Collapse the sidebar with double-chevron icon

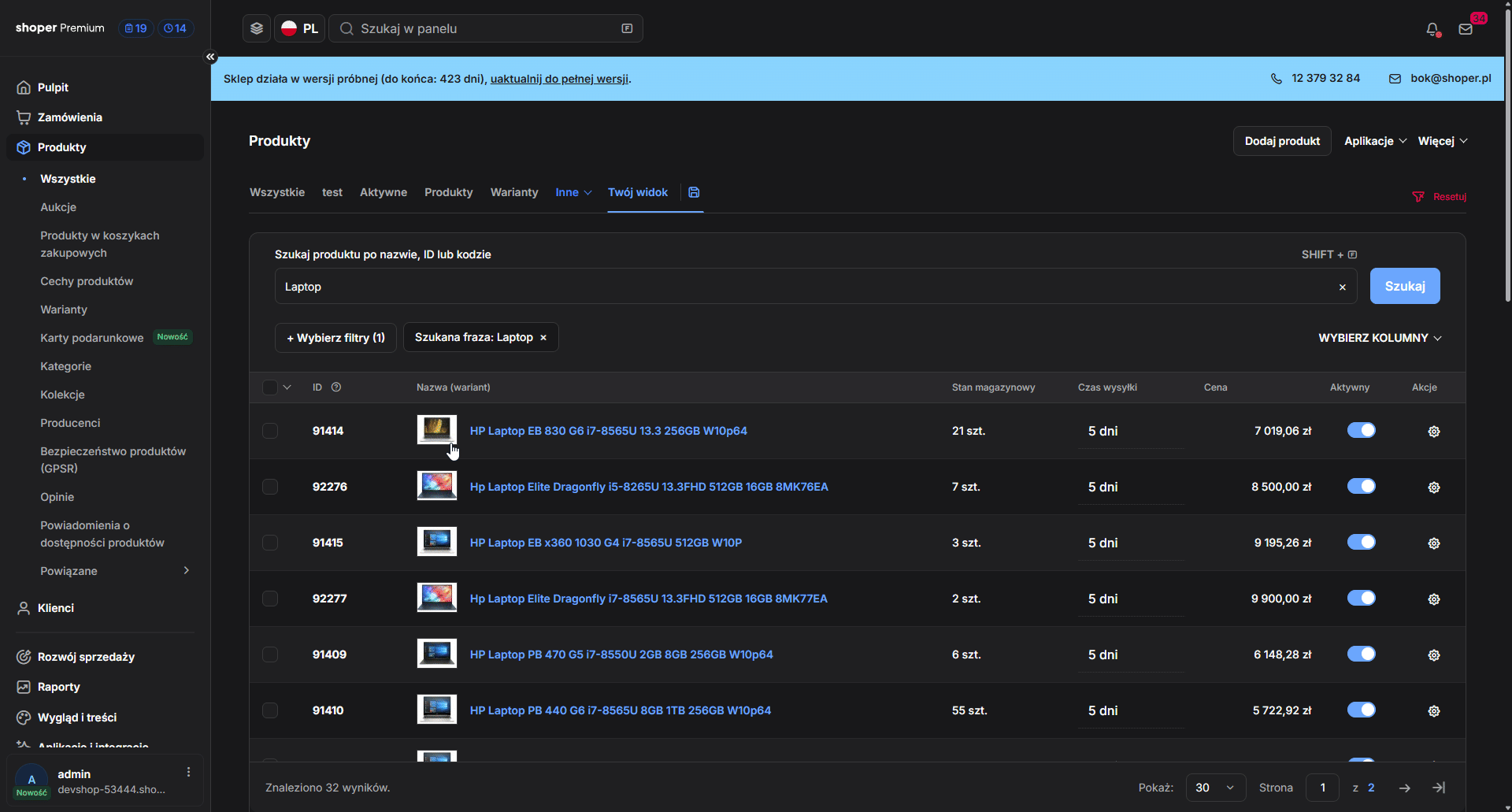[210, 57]
